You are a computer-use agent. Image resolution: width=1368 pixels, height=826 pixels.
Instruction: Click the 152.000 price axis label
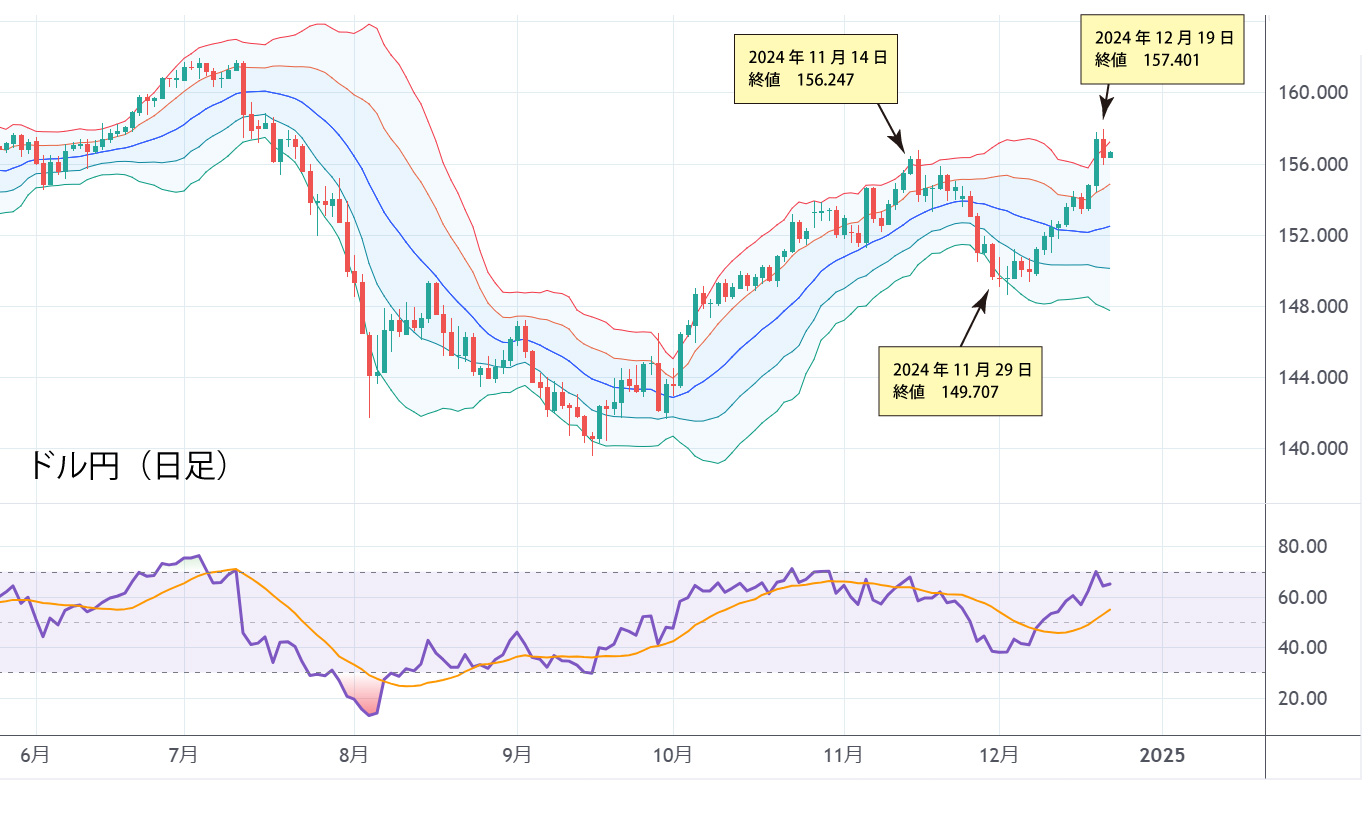pyautogui.click(x=1315, y=236)
